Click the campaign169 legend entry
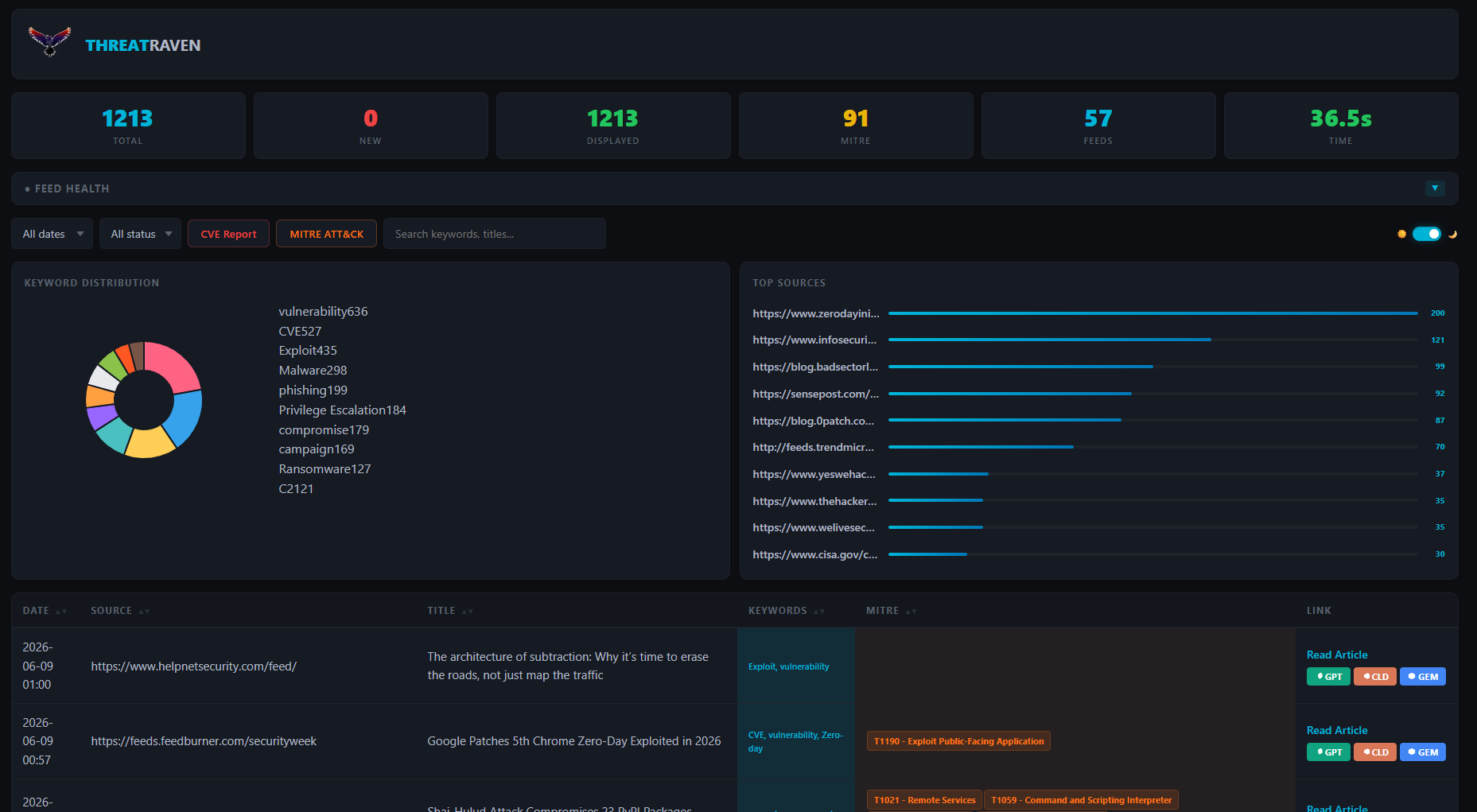This screenshot has height=812, width=1477. (x=317, y=449)
